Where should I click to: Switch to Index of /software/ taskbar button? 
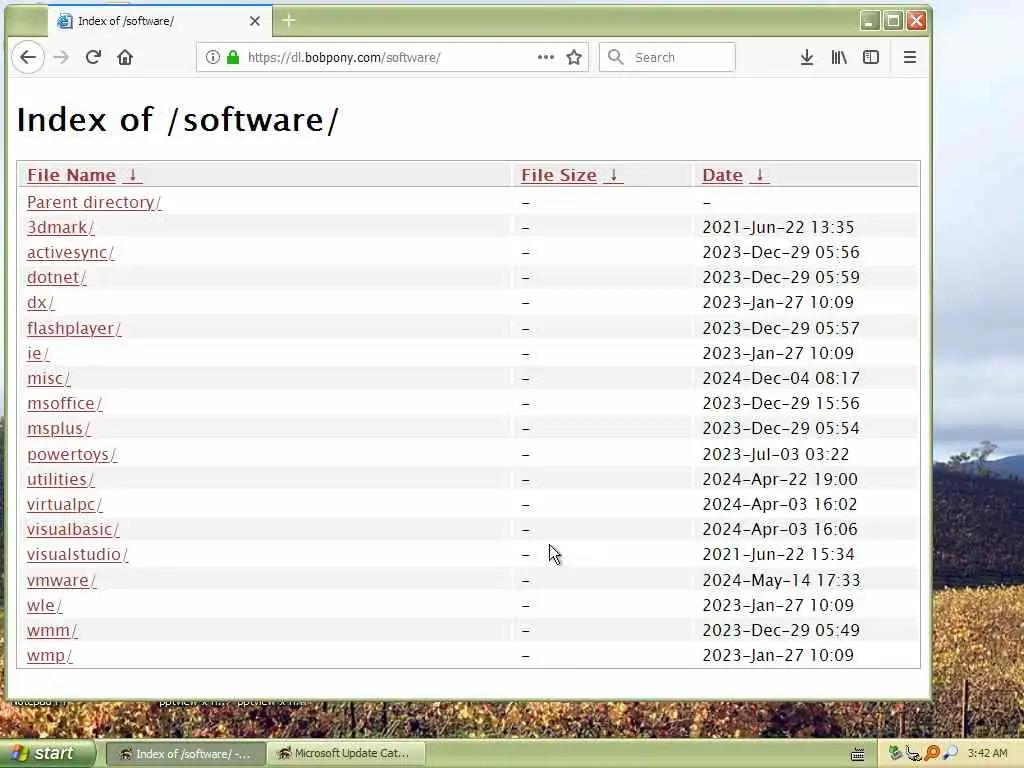(x=185, y=754)
